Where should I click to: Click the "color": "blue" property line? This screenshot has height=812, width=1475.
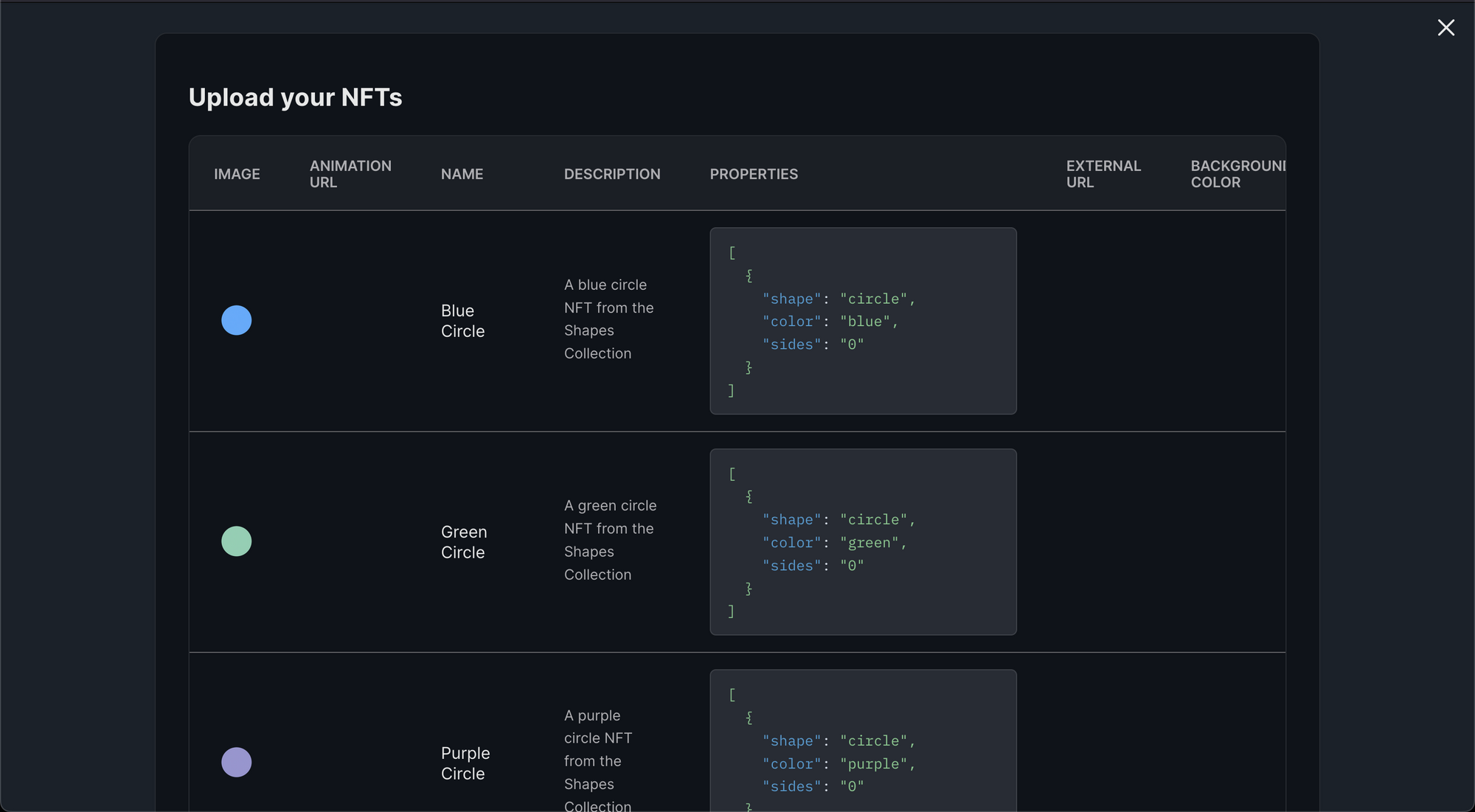point(830,322)
